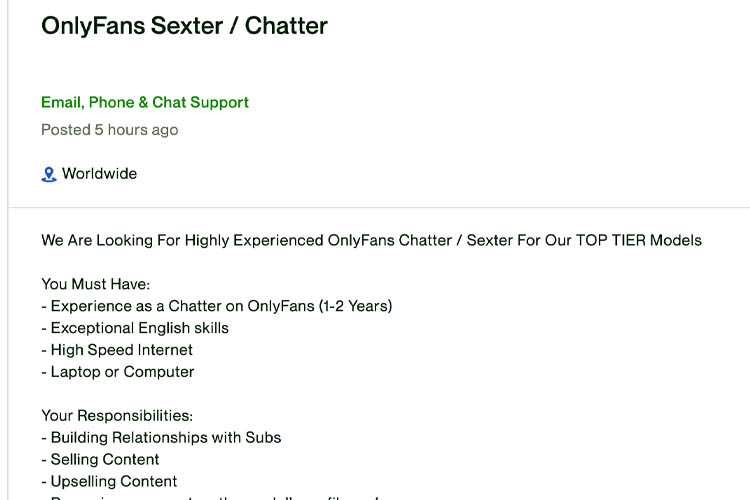Click the blue location pin icon
The image size is (750, 500).
(49, 174)
